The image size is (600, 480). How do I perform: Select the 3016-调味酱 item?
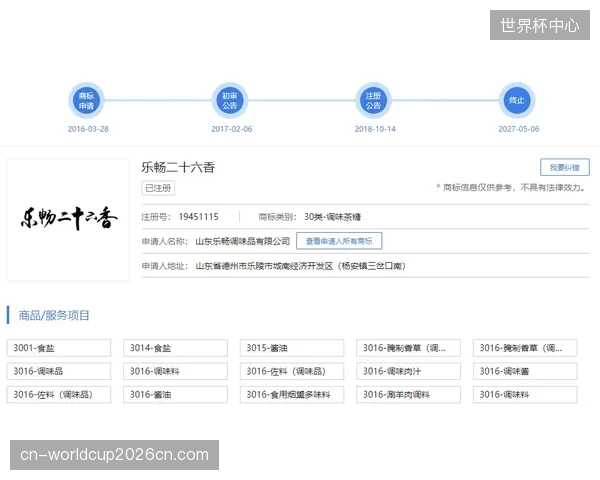[x=525, y=371]
